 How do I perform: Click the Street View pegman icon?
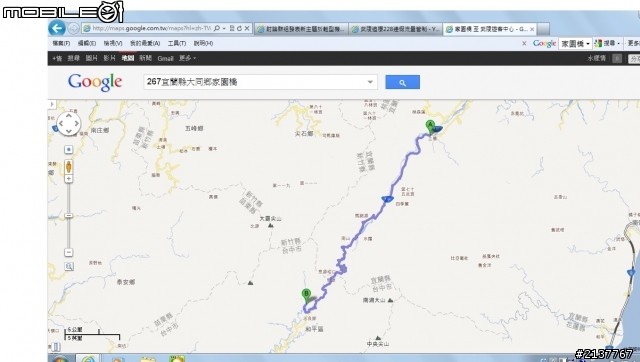tap(69, 167)
